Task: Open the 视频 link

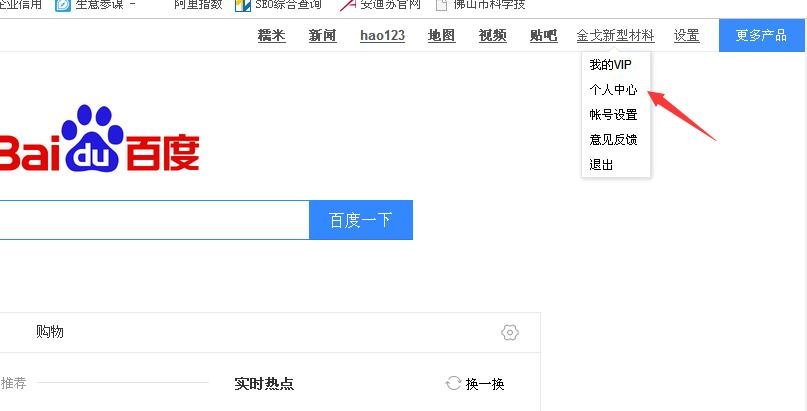Action: click(493, 35)
